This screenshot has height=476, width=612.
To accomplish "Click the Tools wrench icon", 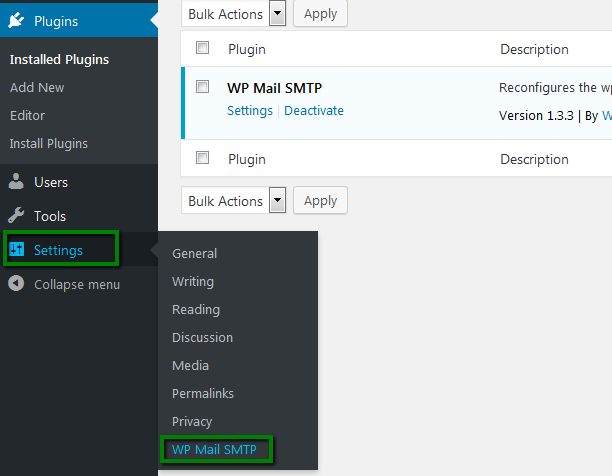I will 16,215.
